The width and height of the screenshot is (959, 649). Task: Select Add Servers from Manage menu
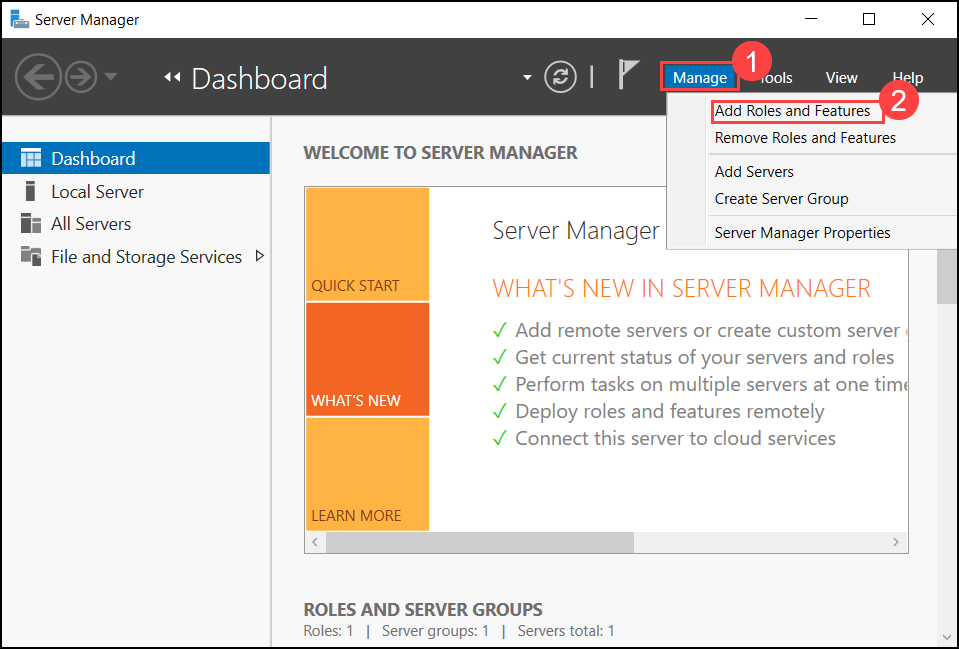(x=754, y=172)
